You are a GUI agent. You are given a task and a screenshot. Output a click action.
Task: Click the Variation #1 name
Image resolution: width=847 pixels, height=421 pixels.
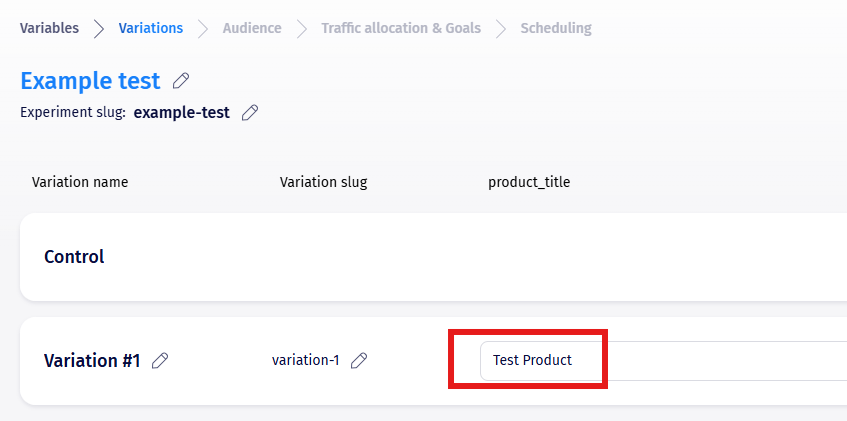92,361
